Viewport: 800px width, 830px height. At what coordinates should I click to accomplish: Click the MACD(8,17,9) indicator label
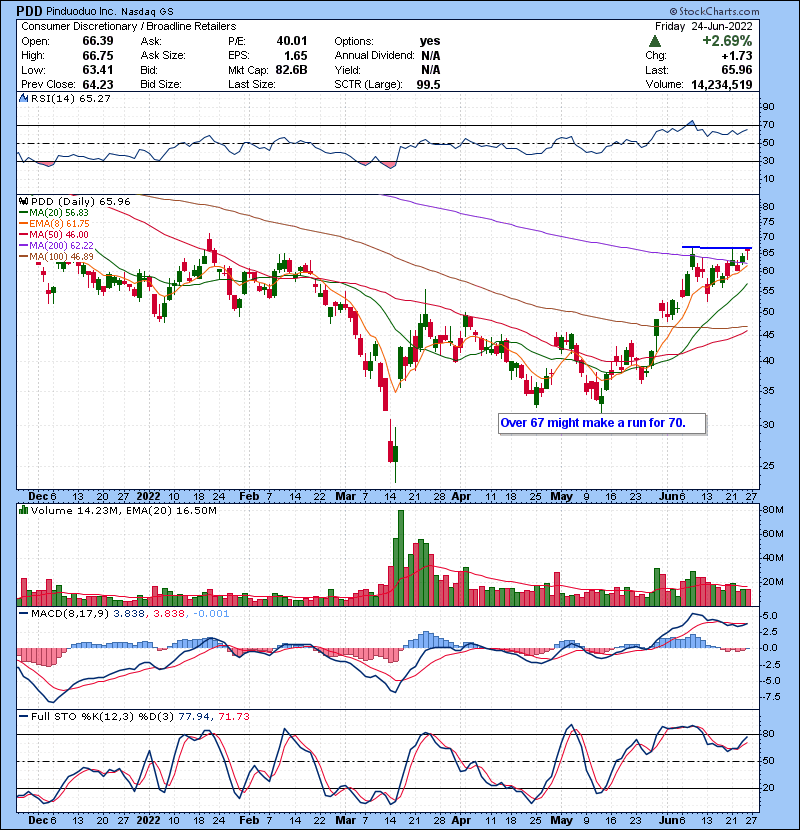click(70, 614)
